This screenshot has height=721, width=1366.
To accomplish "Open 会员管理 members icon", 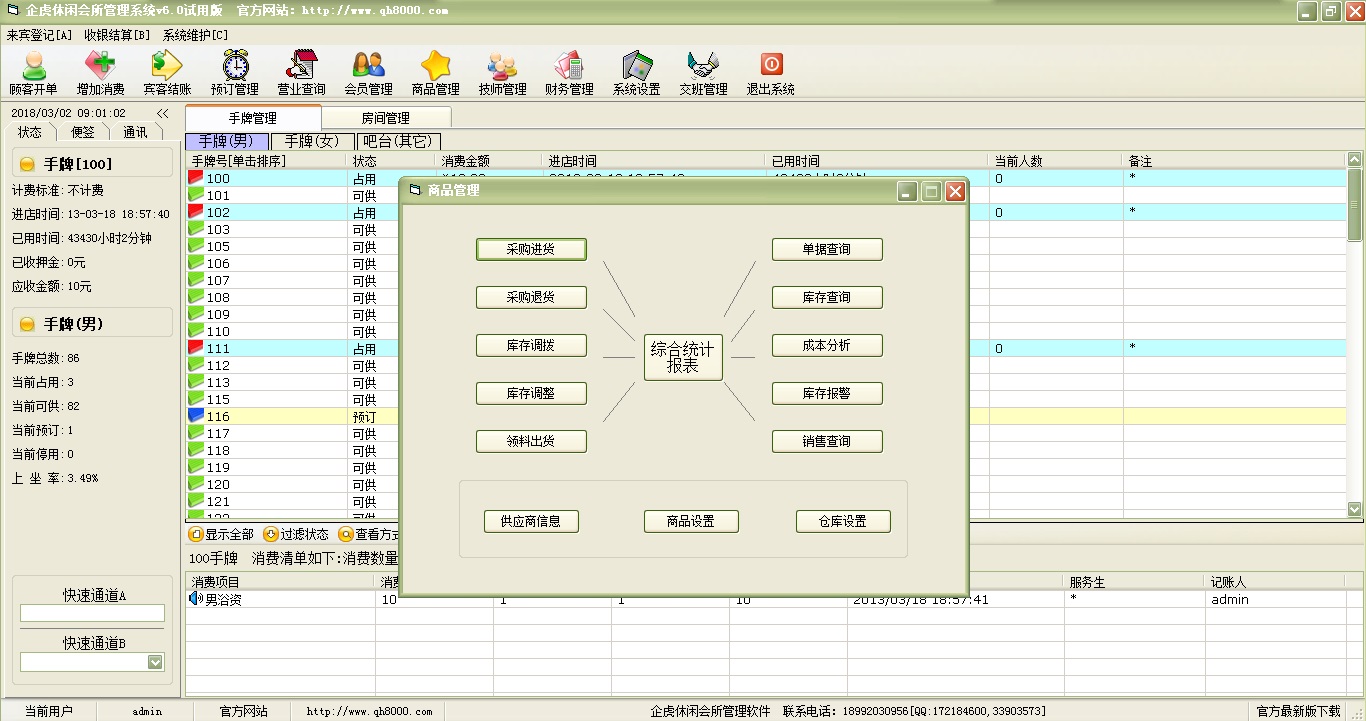I will coord(368,67).
